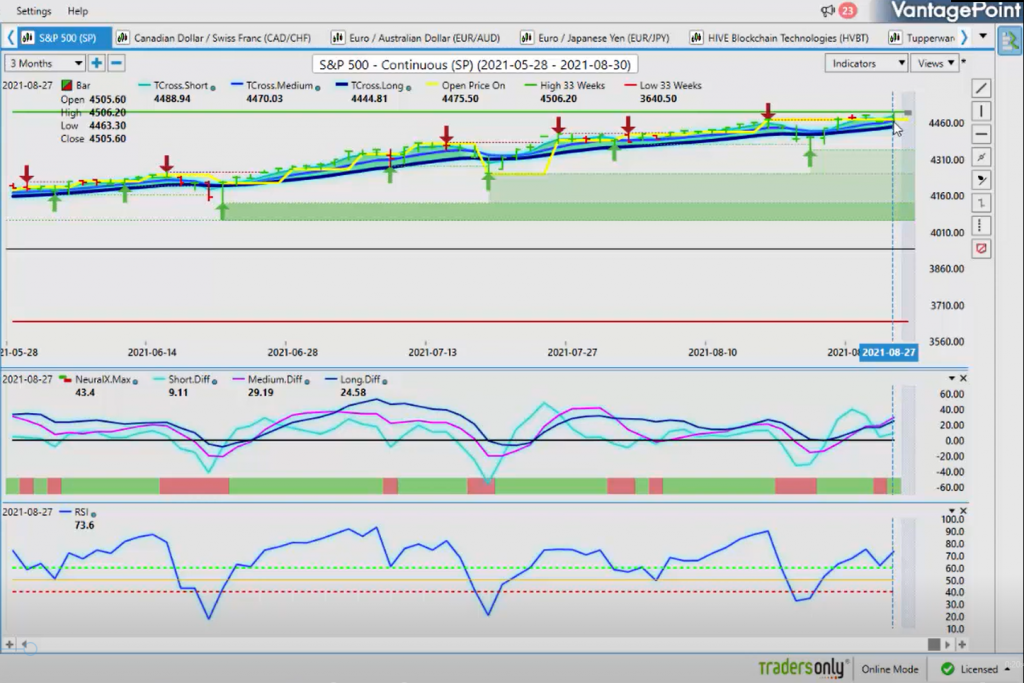1024x683 pixels.
Task: Click the settings dot next to RSI
Action: tap(93, 514)
